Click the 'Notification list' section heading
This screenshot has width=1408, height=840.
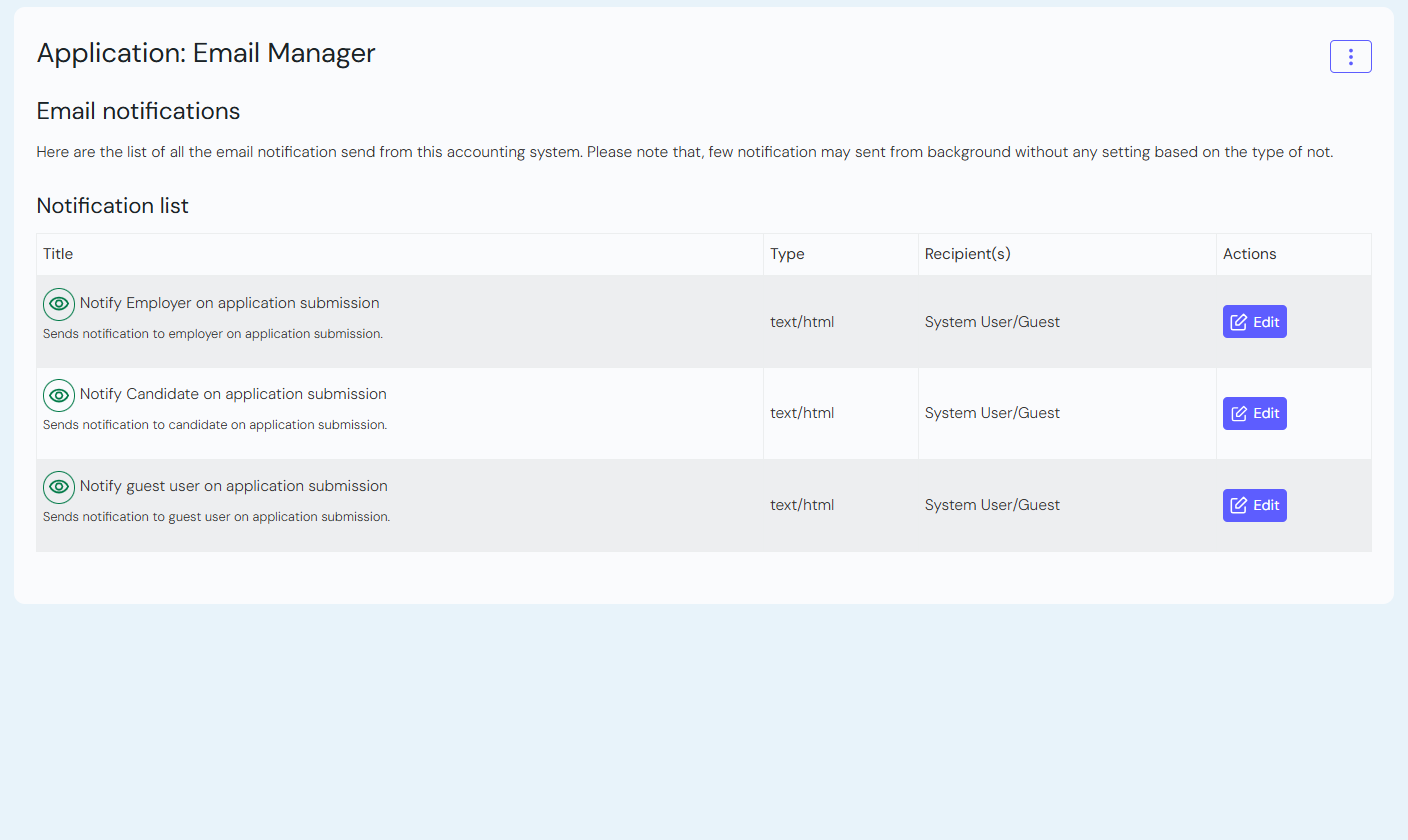tap(113, 206)
